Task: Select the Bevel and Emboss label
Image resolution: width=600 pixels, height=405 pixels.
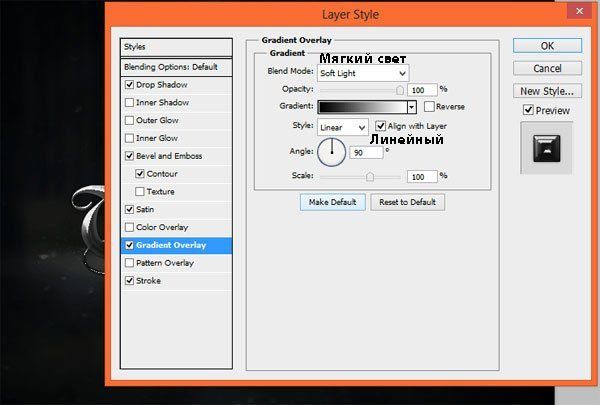Action: click(169, 156)
